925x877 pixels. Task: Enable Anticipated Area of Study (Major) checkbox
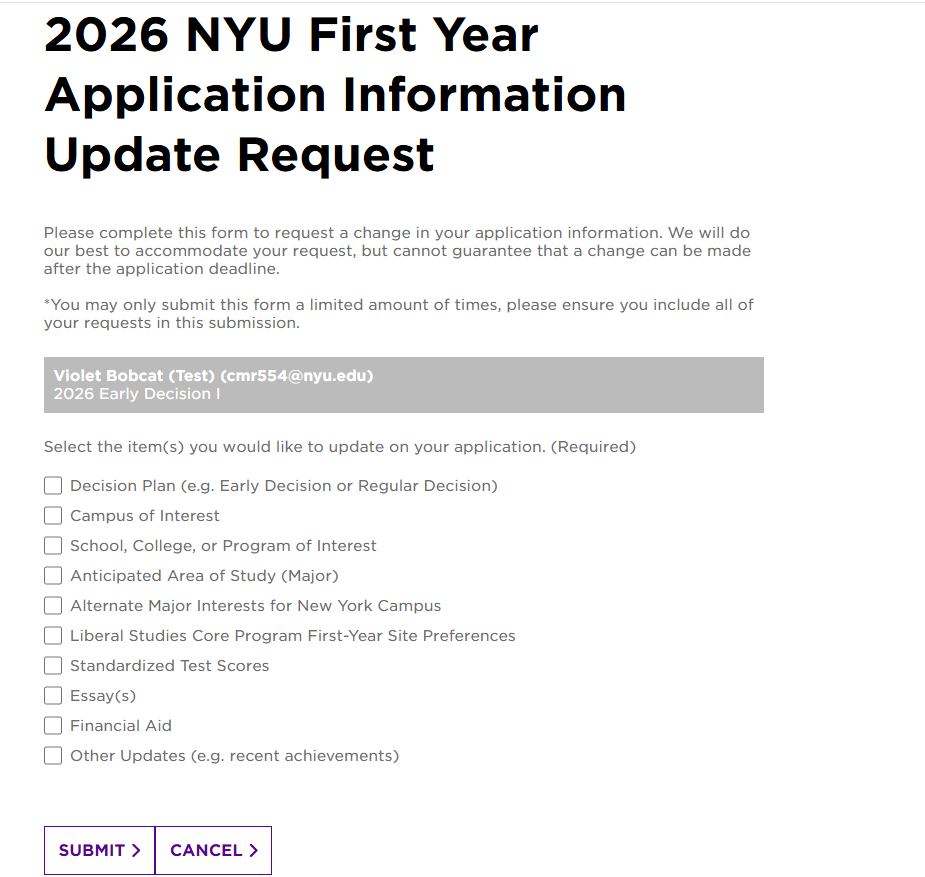pyautogui.click(x=53, y=576)
